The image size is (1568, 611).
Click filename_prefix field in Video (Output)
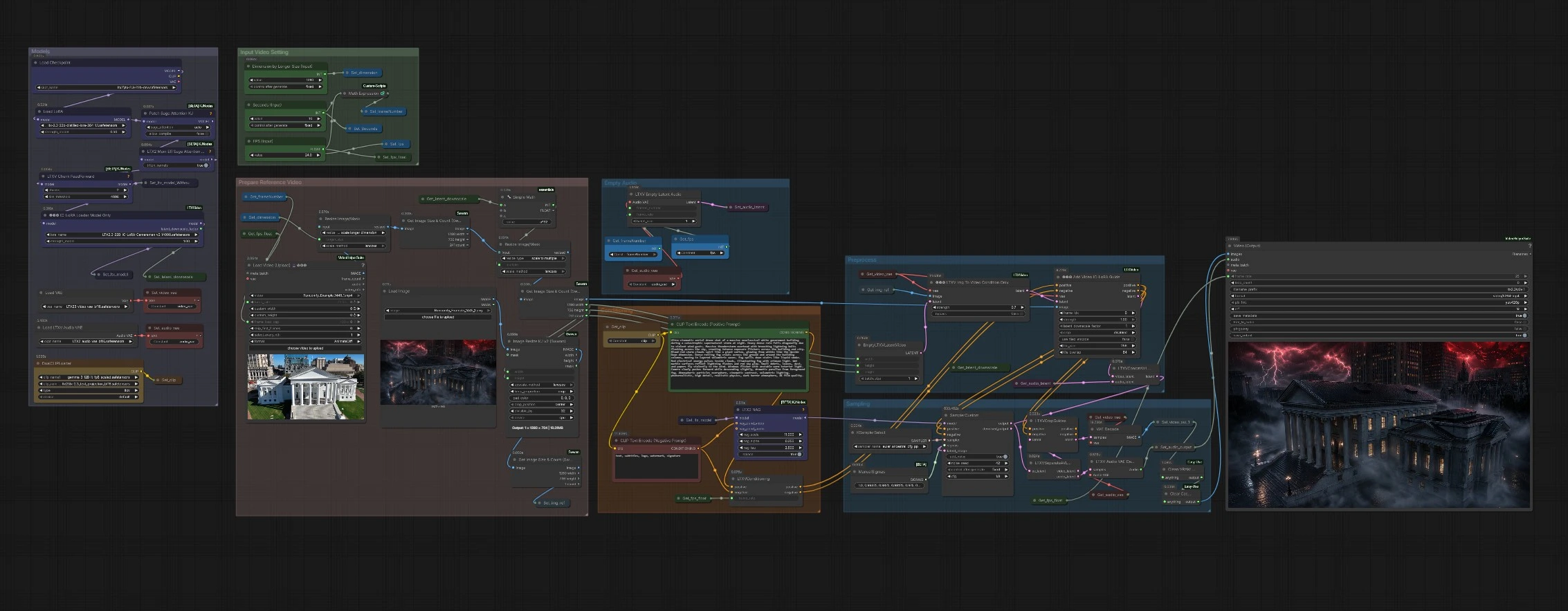pyautogui.click(x=1378, y=289)
